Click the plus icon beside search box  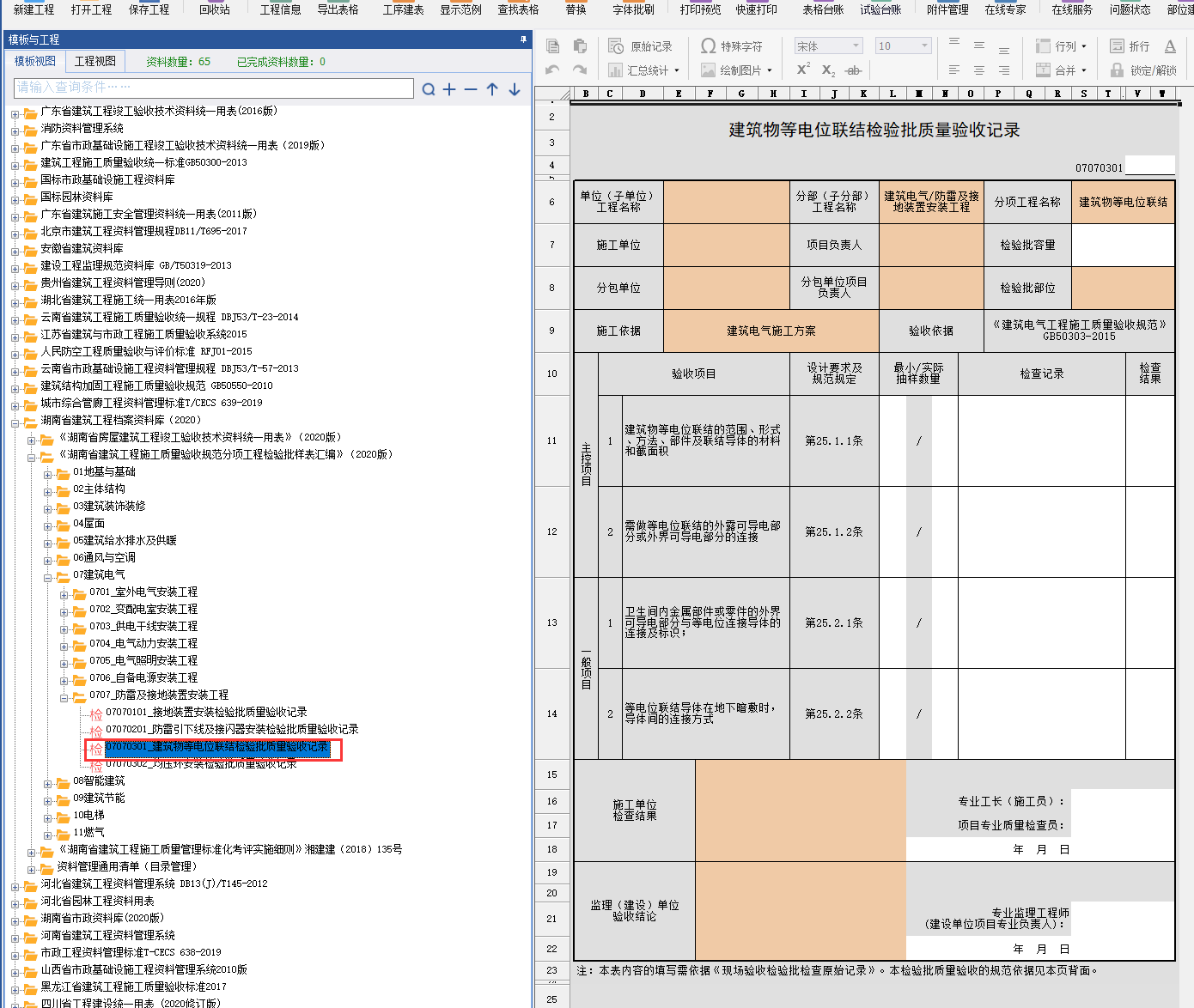tap(449, 89)
